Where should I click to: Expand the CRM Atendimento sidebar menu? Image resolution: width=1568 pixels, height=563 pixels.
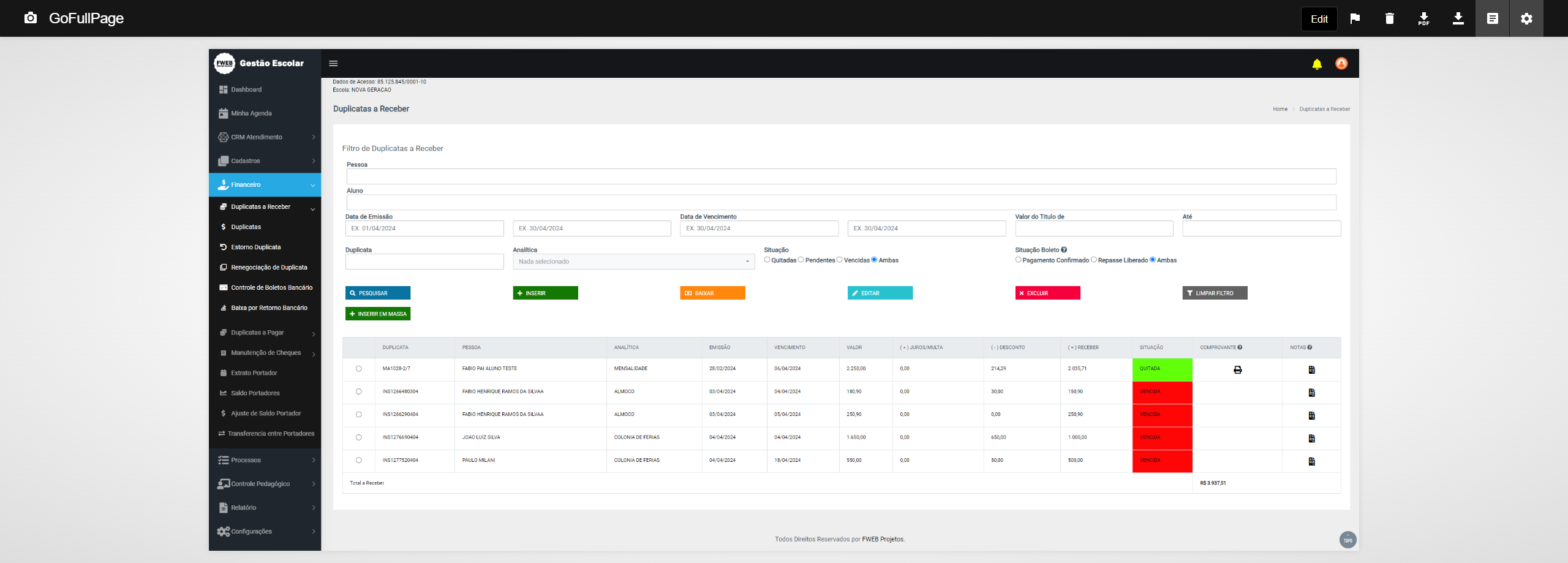pyautogui.click(x=265, y=137)
